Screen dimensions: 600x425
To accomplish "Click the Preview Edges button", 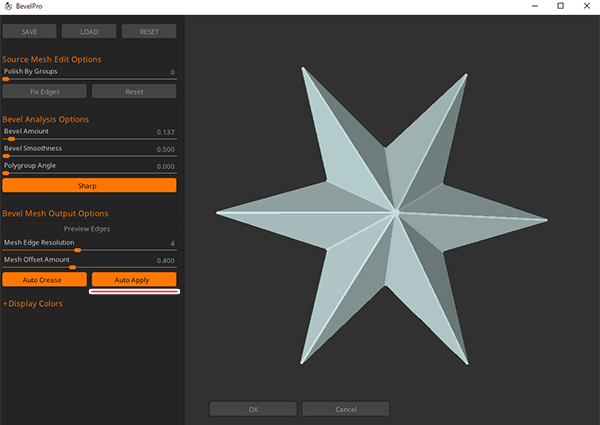I will [89, 229].
